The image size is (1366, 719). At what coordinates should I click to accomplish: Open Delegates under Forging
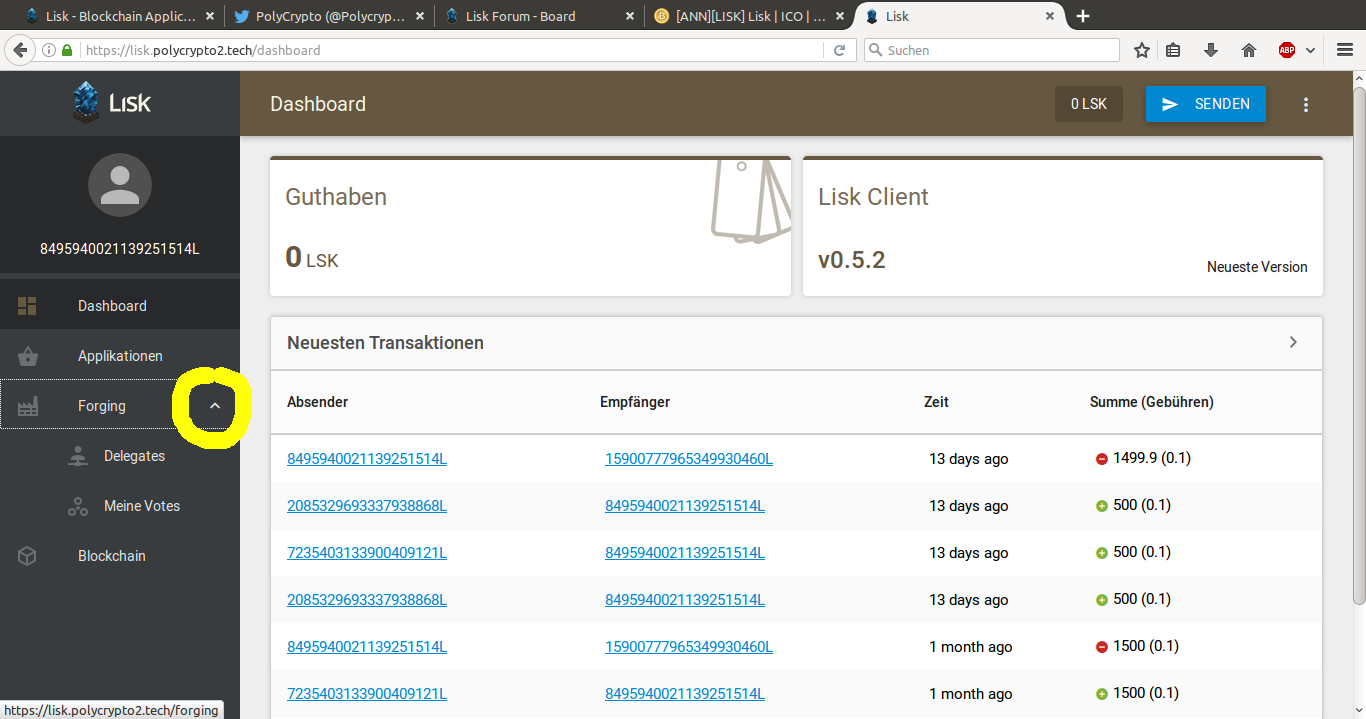click(x=120, y=456)
